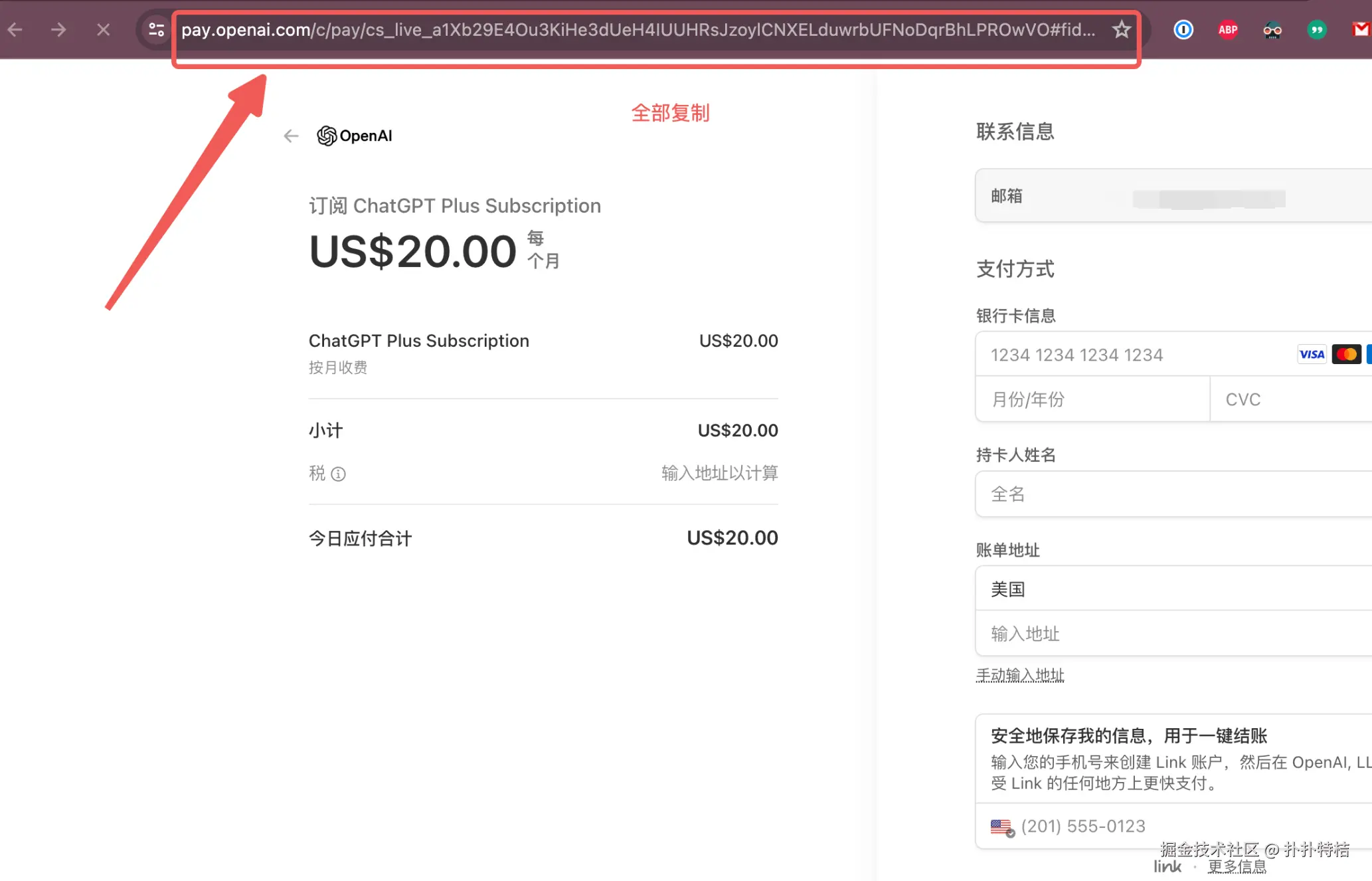The width and height of the screenshot is (1372, 881).
Task: Click the green quote extension icon
Action: tap(1317, 30)
